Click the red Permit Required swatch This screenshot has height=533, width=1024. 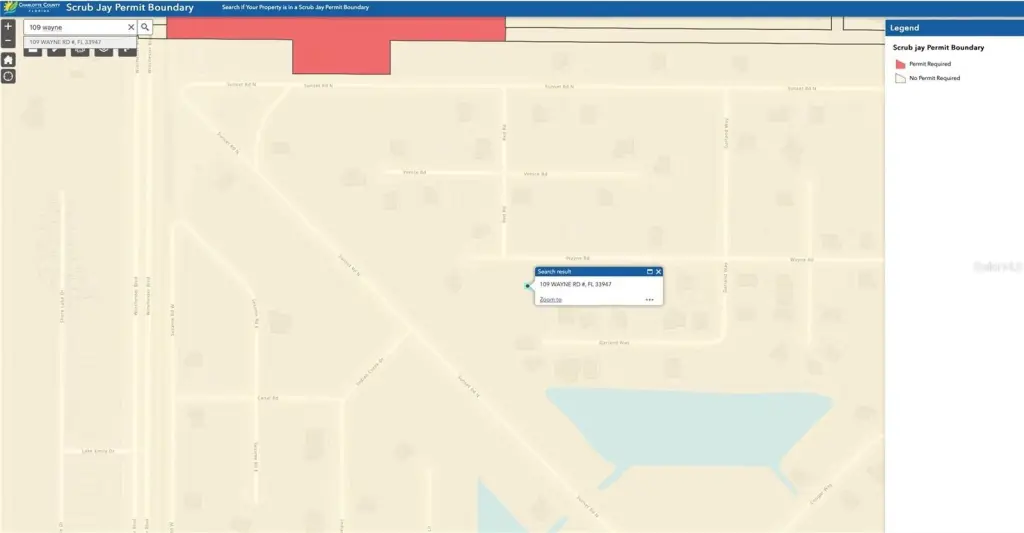point(899,64)
